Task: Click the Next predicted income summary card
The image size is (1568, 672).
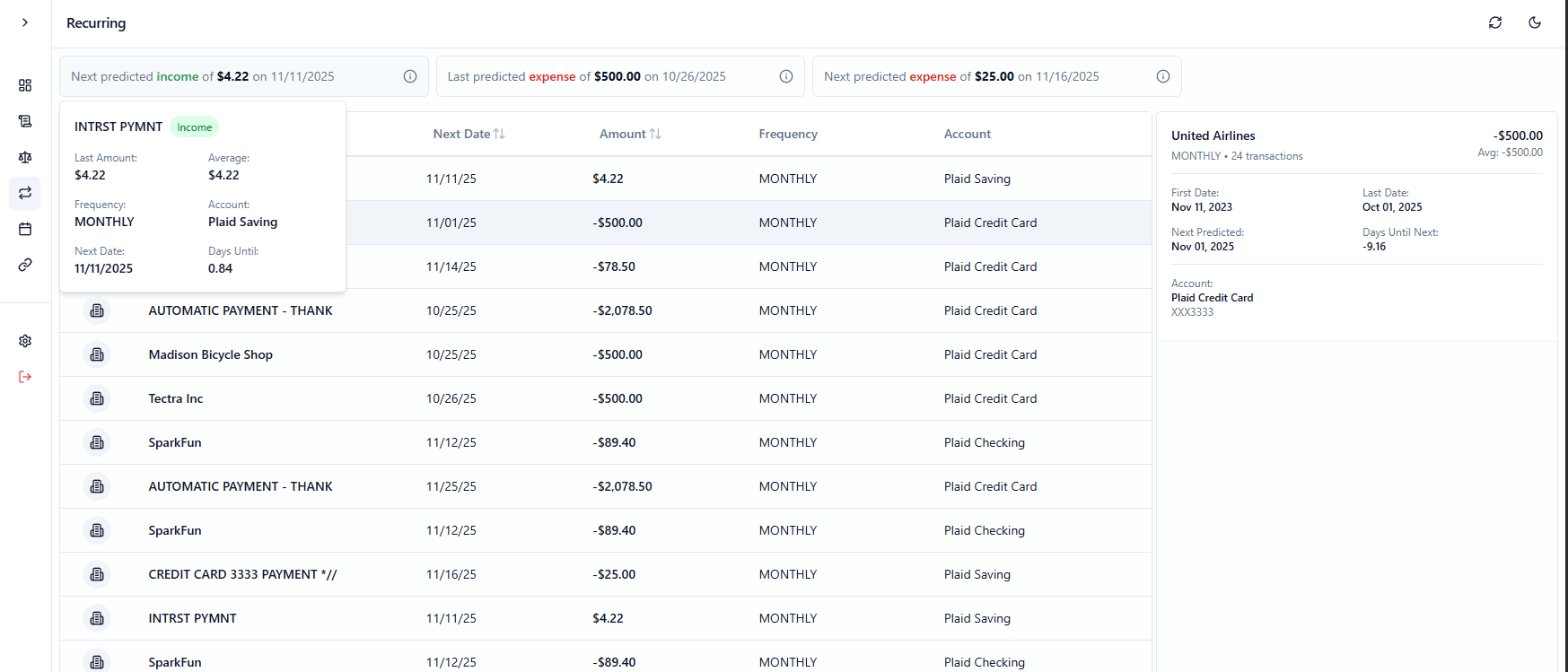Action: coord(244,76)
